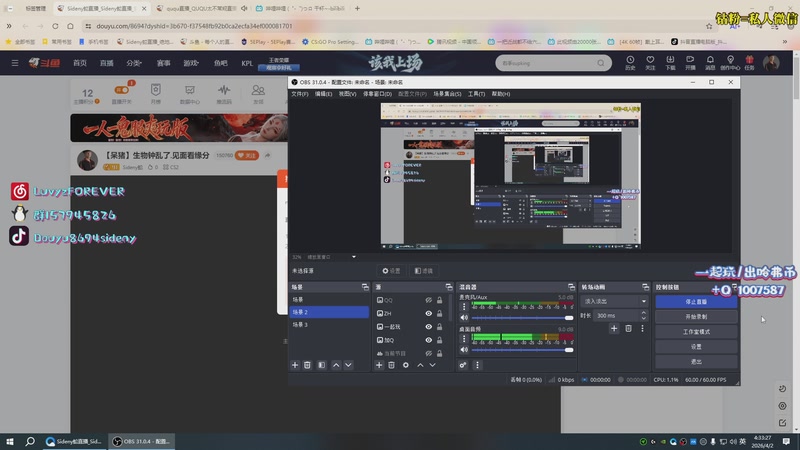The image size is (800, 450).
Task: Undock the Audio Mixer panel float icon
Action: (x=571, y=287)
